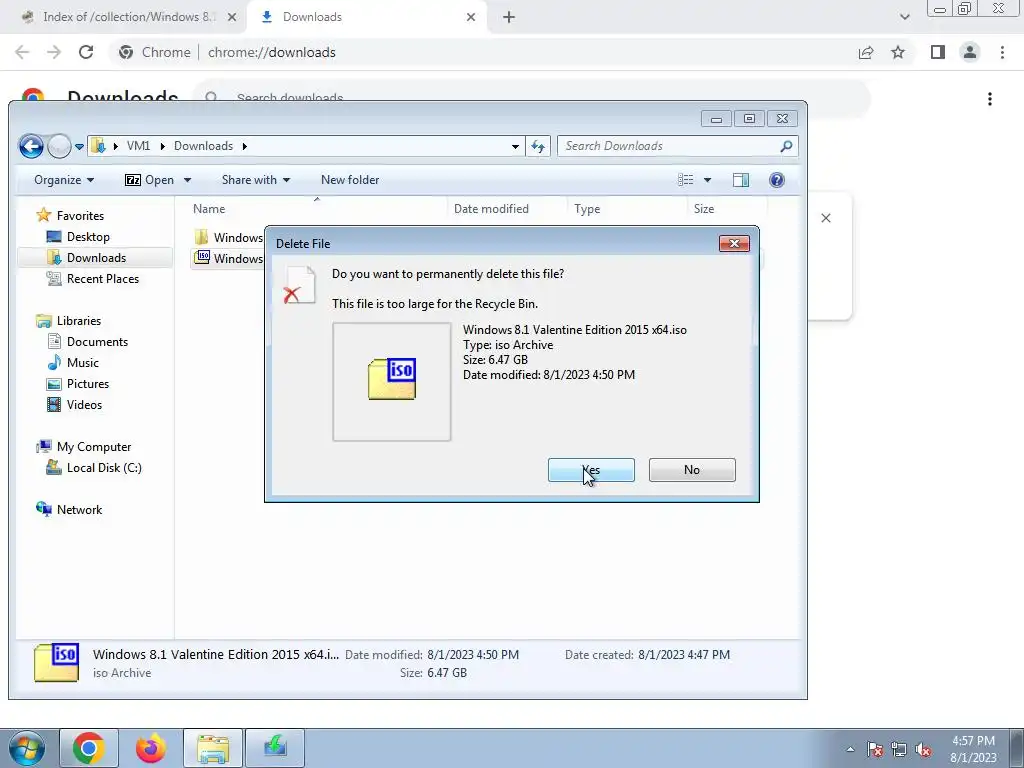Go back in Explorer
The width and height of the screenshot is (1024, 768).
pos(31,146)
